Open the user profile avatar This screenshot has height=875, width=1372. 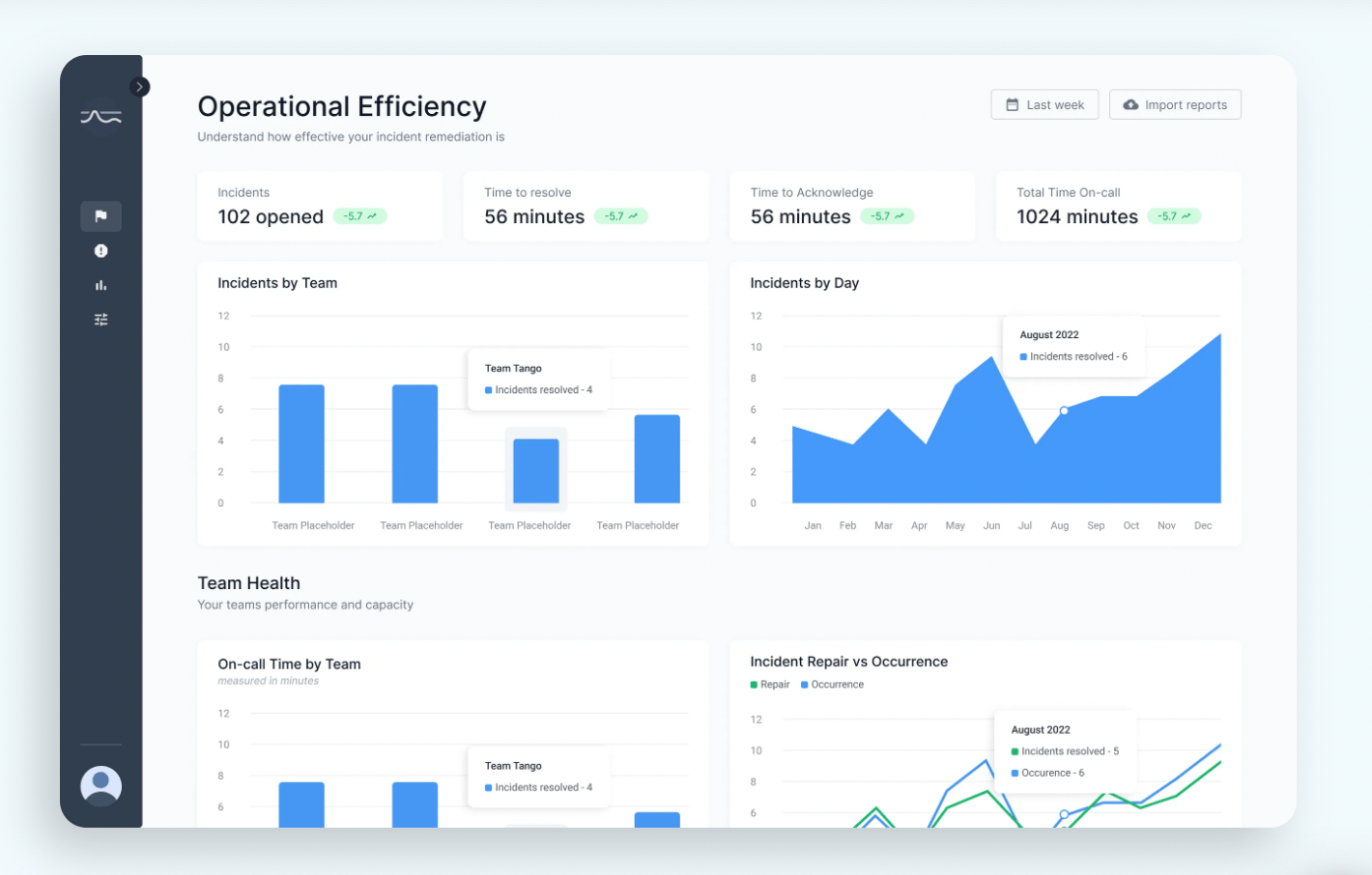click(101, 786)
